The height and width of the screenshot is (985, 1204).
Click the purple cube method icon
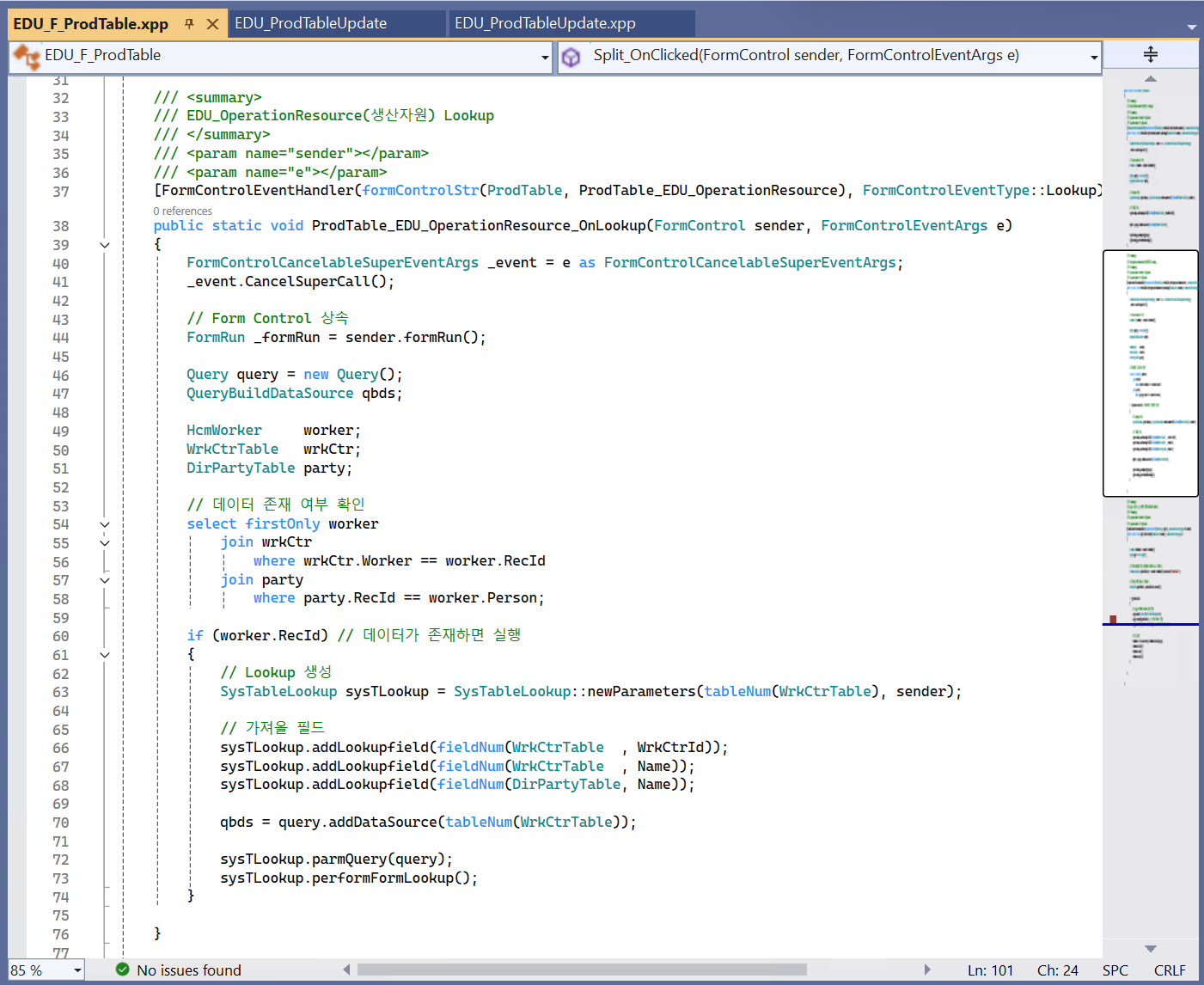(x=571, y=57)
